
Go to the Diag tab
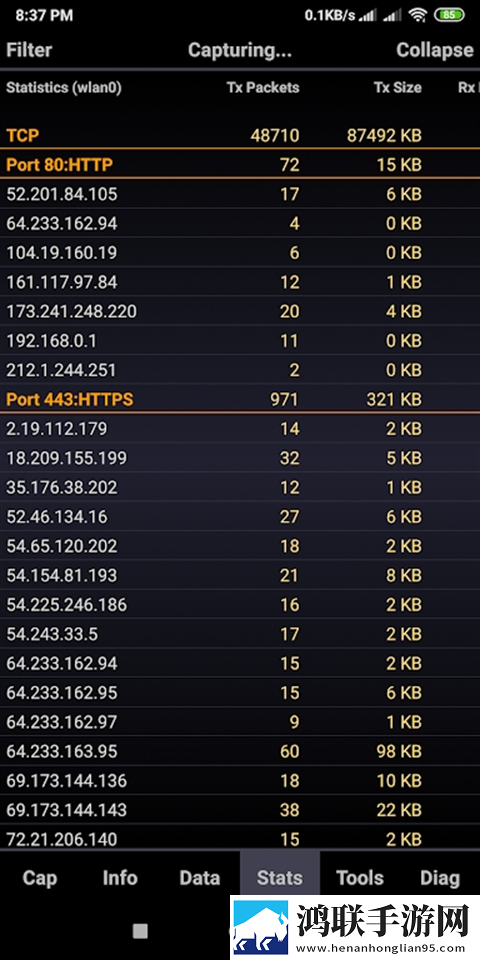pos(440,878)
